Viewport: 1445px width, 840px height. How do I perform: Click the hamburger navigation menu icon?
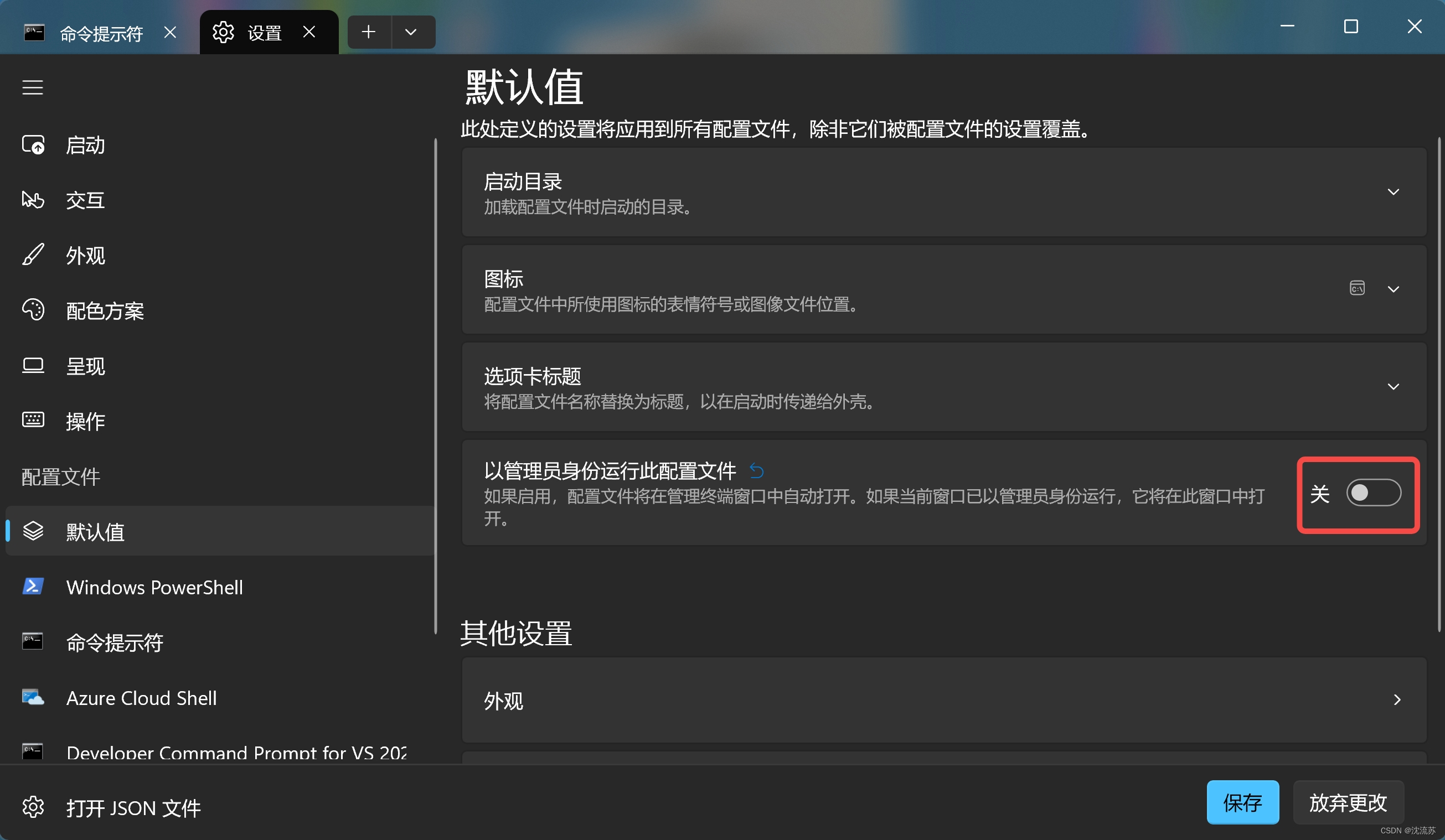[33, 87]
